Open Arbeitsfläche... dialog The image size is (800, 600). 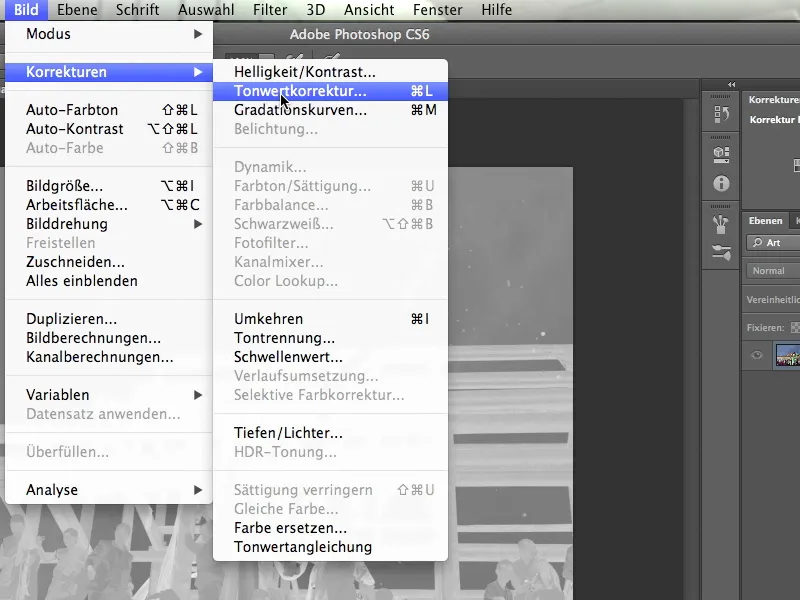tap(109, 205)
